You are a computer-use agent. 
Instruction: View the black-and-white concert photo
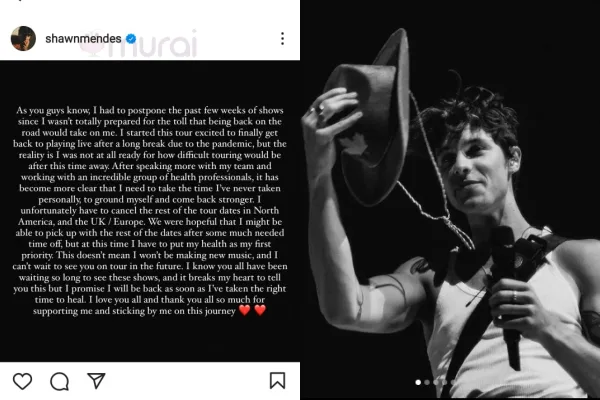[450, 200]
